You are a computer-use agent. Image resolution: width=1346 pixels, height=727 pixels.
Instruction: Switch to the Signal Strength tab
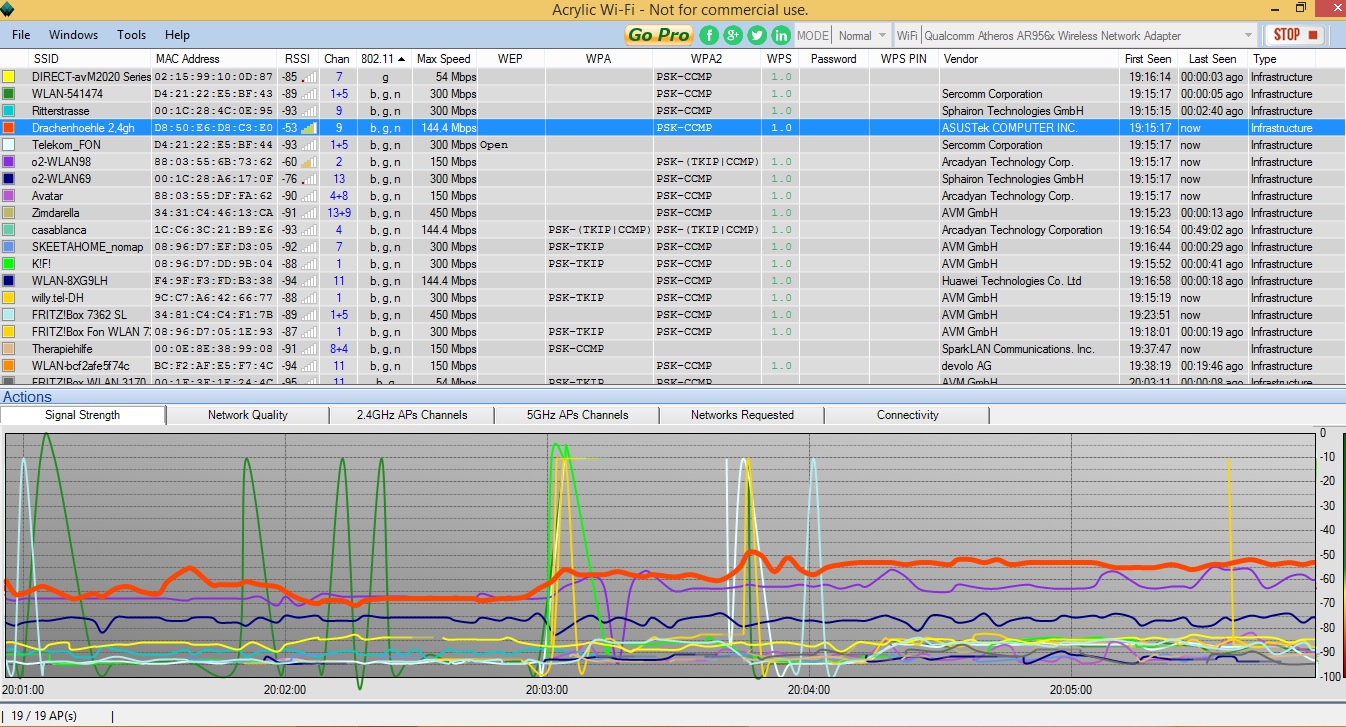coord(83,415)
